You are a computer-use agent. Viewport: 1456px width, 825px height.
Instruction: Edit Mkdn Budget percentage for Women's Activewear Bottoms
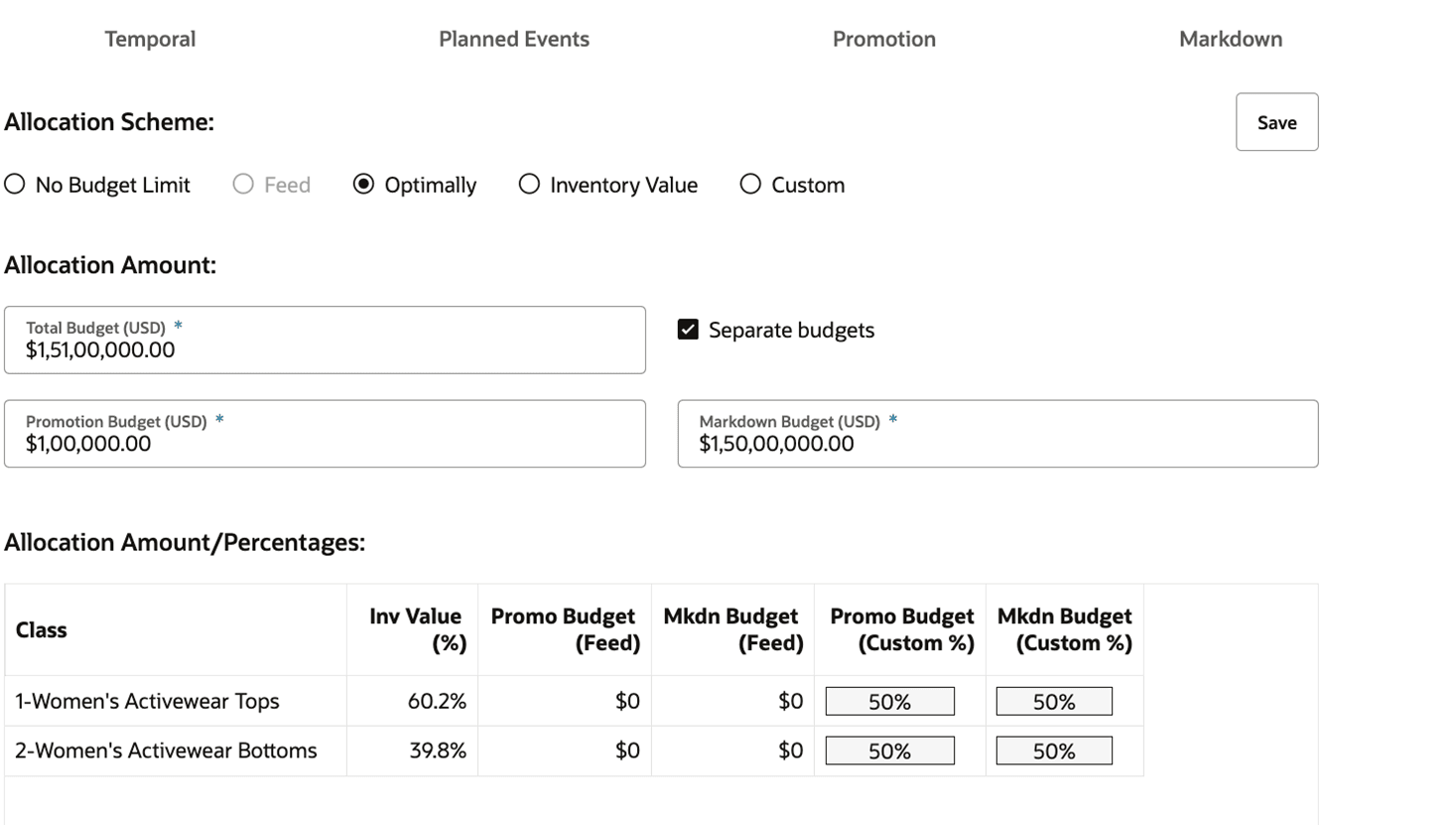(x=1053, y=750)
